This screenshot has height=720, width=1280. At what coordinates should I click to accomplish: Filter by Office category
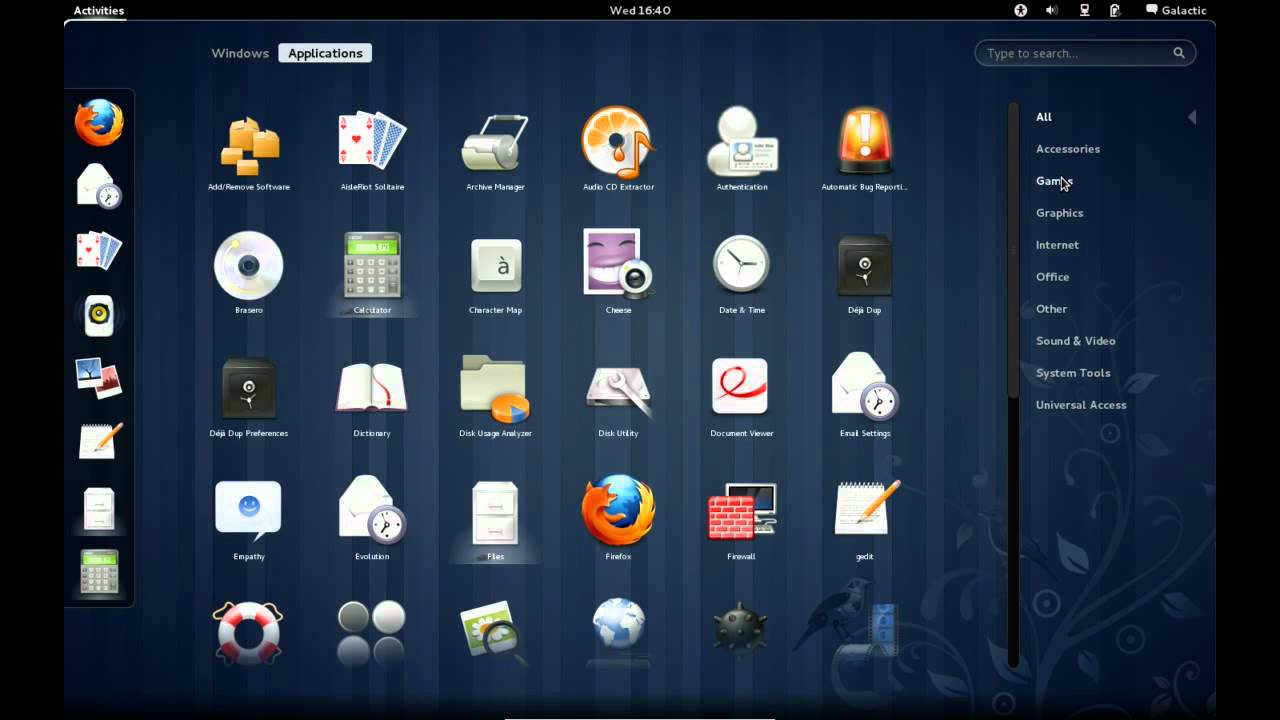click(1052, 277)
